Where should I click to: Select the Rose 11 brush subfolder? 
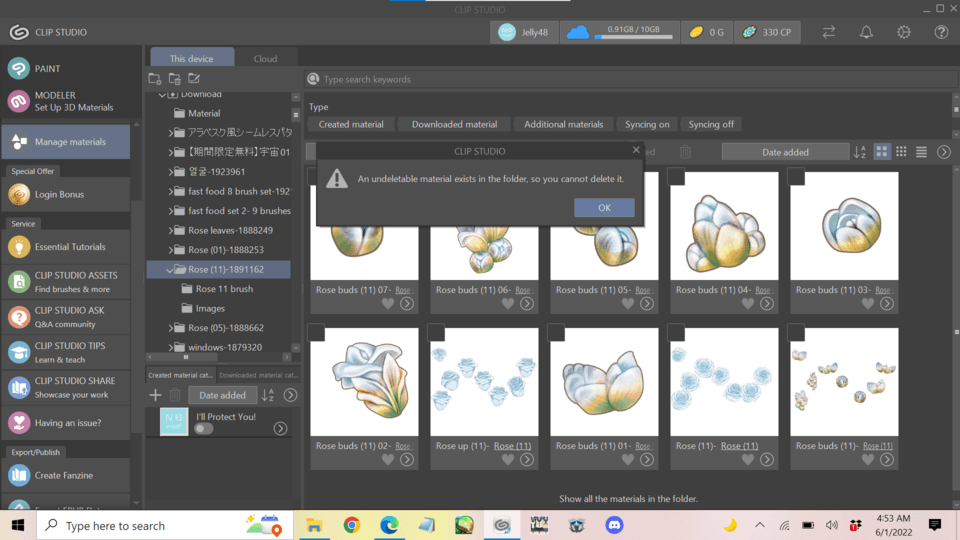pyautogui.click(x=224, y=289)
